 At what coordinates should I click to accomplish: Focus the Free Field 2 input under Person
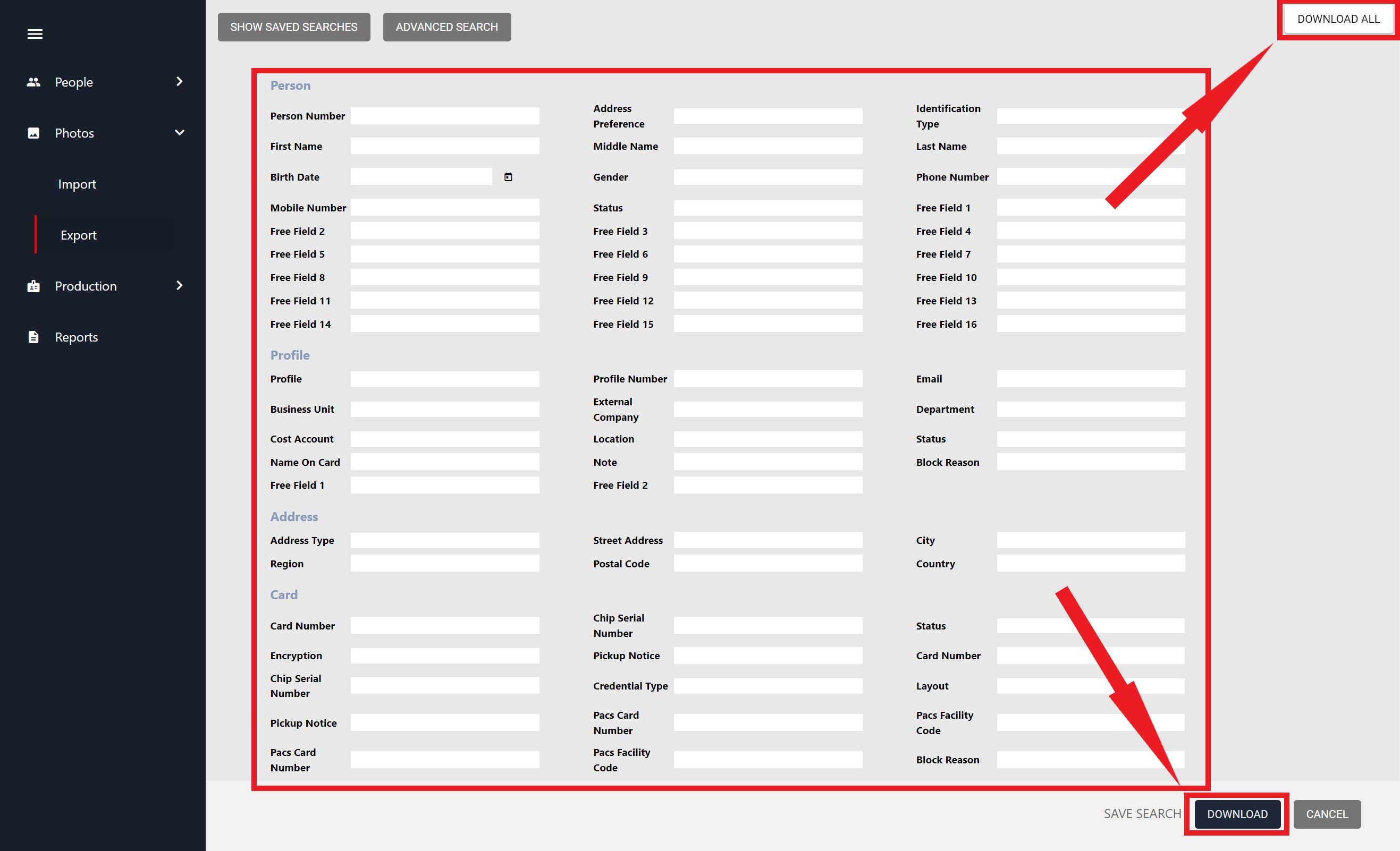(x=445, y=231)
